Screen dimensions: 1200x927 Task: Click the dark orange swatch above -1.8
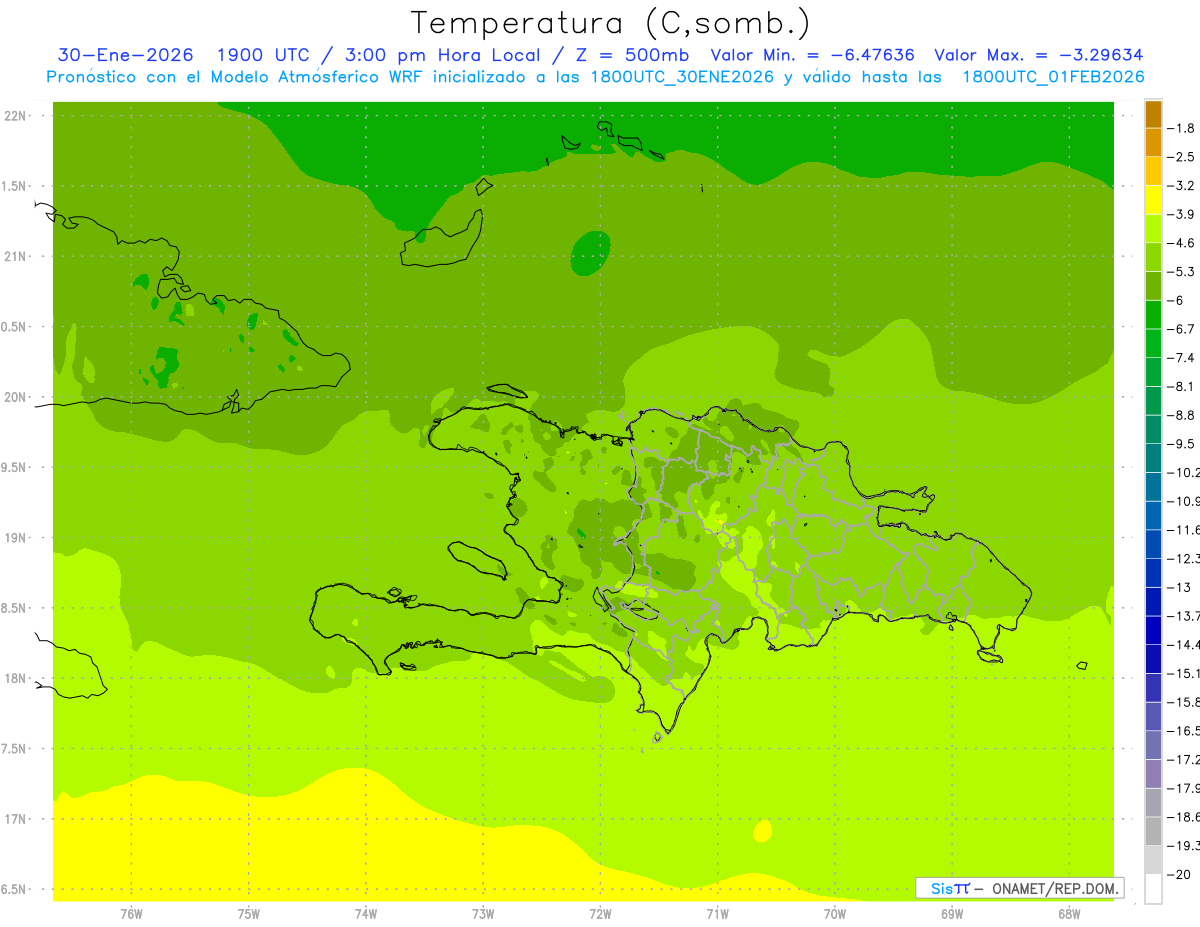1153,114
